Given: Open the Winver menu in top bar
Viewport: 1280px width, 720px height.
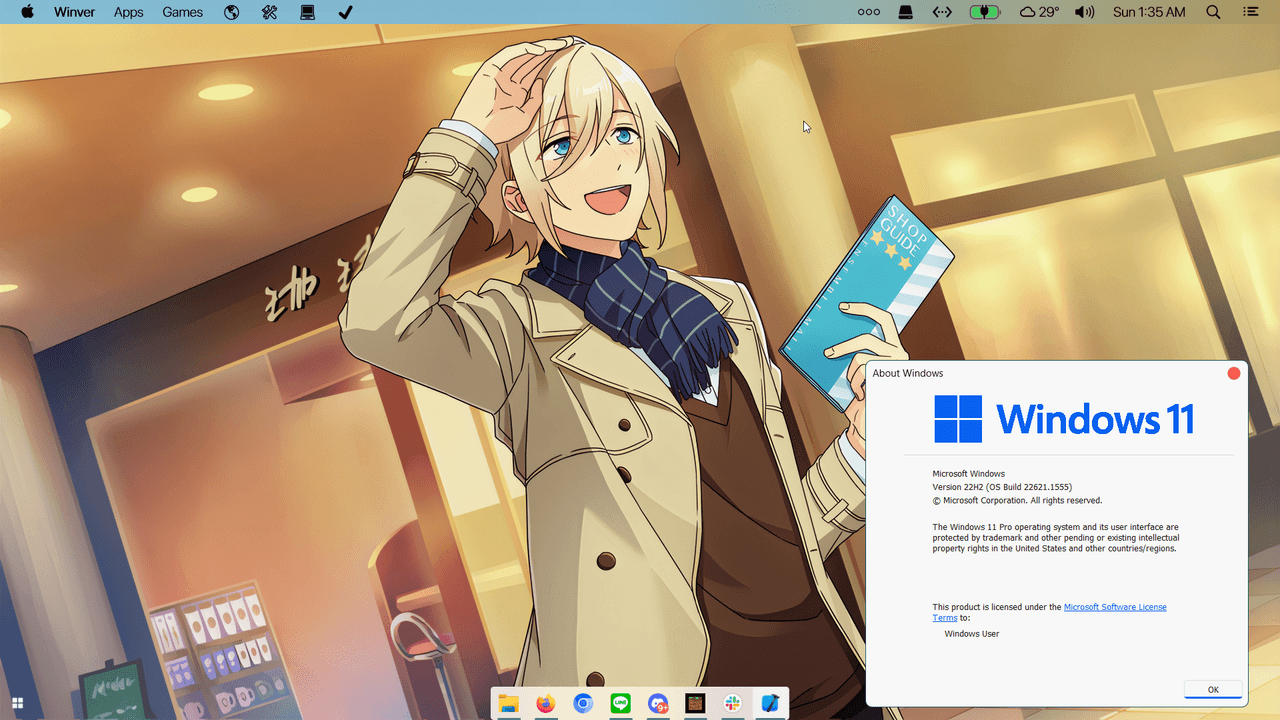Looking at the screenshot, I should point(74,12).
